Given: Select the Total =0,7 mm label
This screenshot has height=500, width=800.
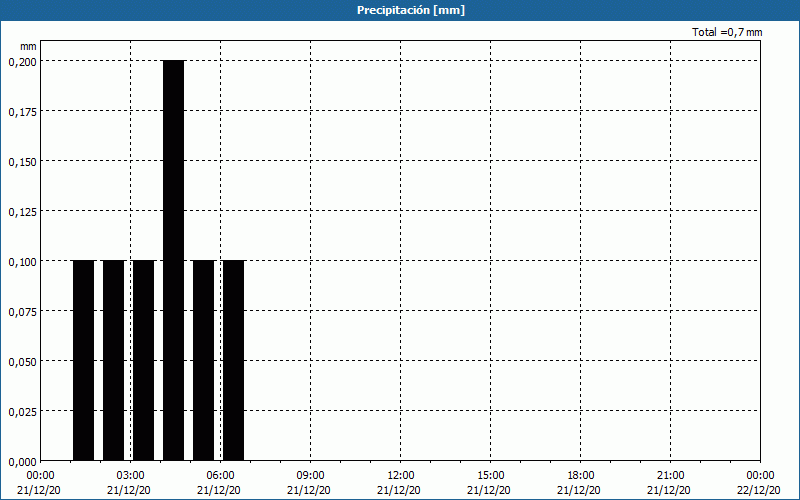Looking at the screenshot, I should click(x=727, y=32).
